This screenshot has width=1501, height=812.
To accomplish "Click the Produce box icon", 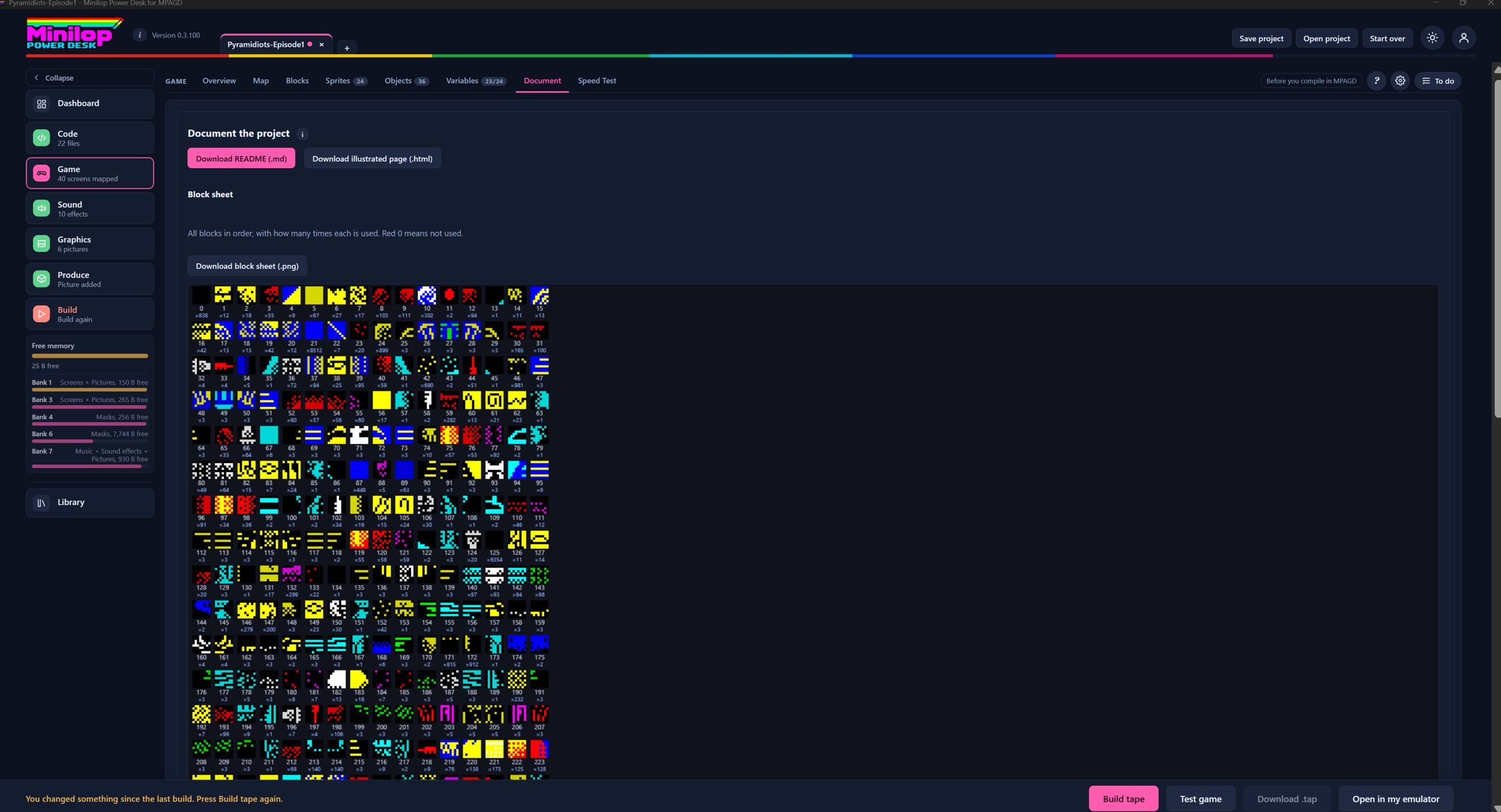I will 41,279.
